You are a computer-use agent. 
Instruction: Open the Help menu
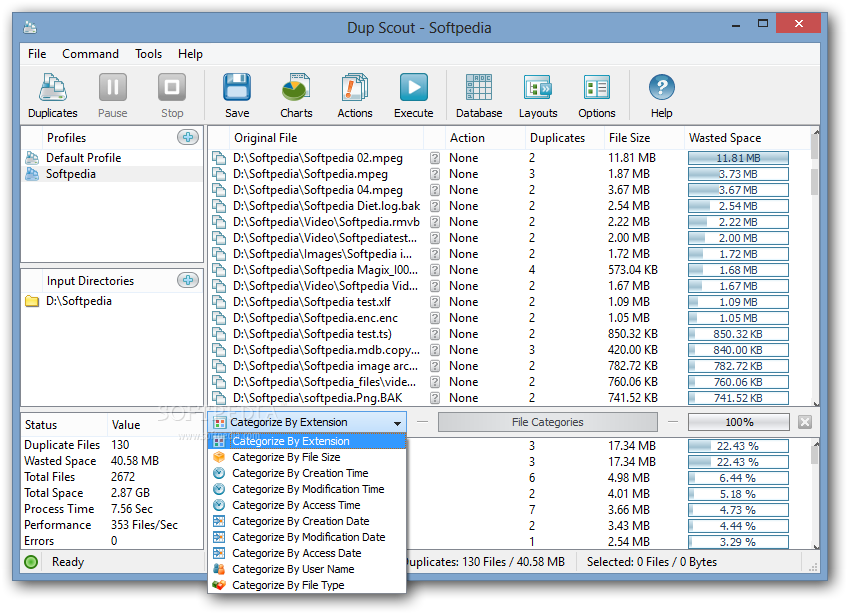pos(190,54)
